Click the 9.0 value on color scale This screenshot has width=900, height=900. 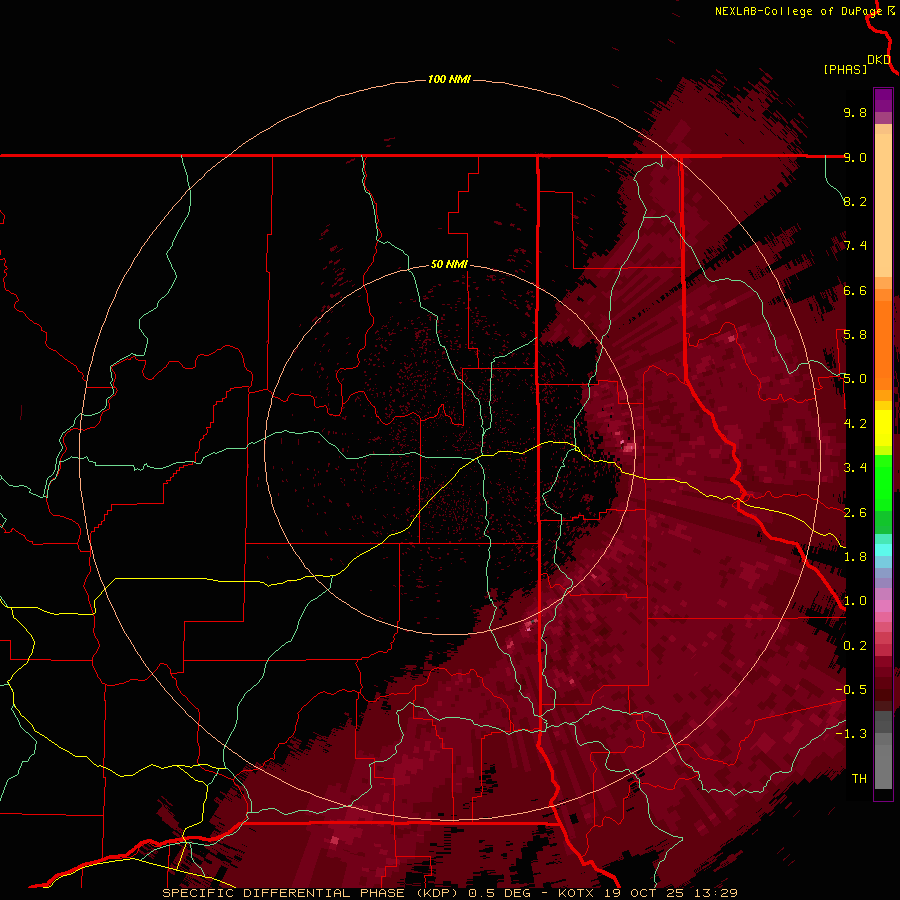tap(855, 157)
